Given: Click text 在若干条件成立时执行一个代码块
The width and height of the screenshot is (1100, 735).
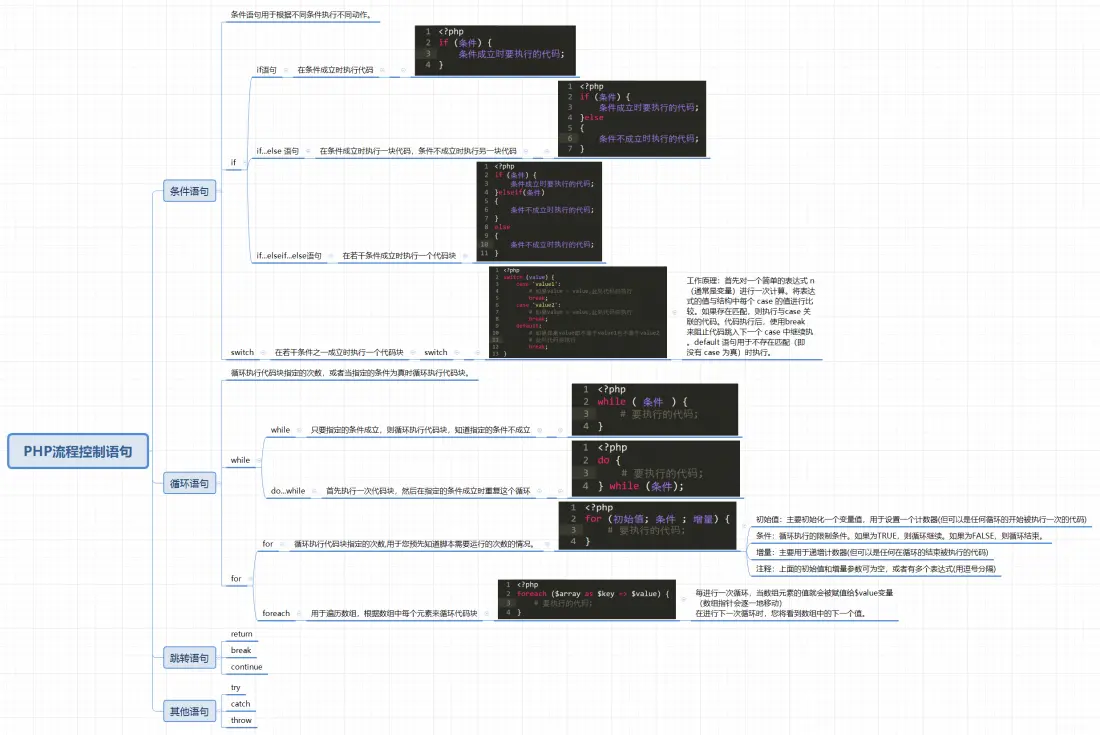Looking at the screenshot, I should click(399, 255).
